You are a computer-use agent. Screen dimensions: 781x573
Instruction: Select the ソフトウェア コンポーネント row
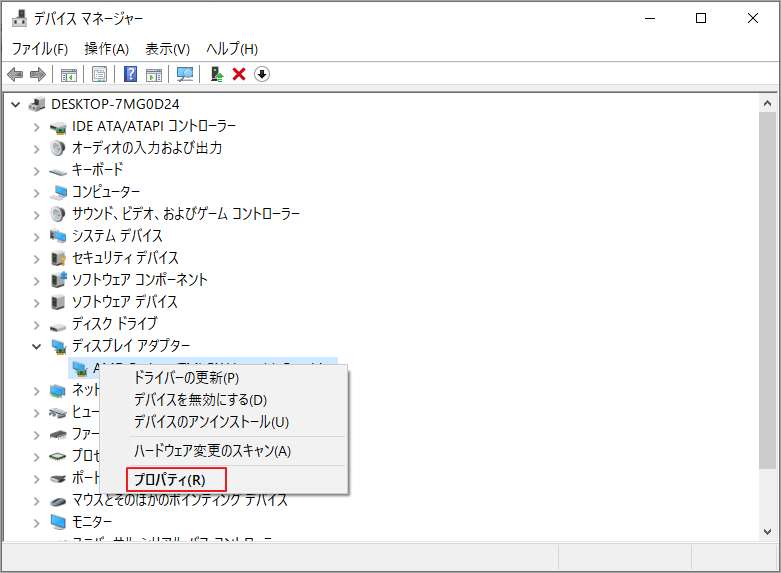click(x=139, y=280)
